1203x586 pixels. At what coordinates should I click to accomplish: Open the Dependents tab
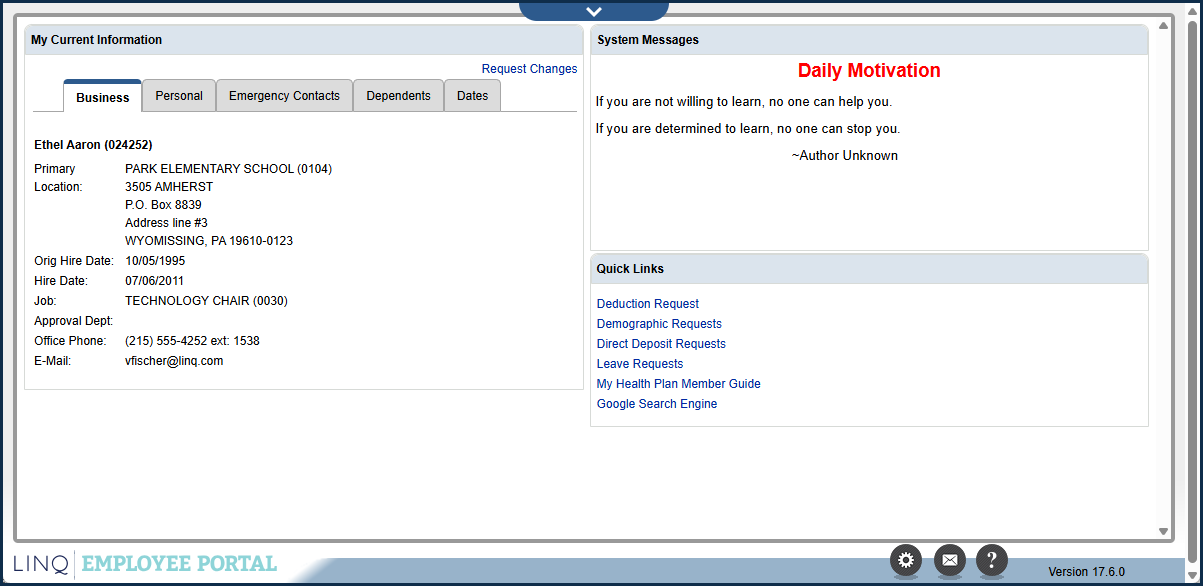(398, 96)
